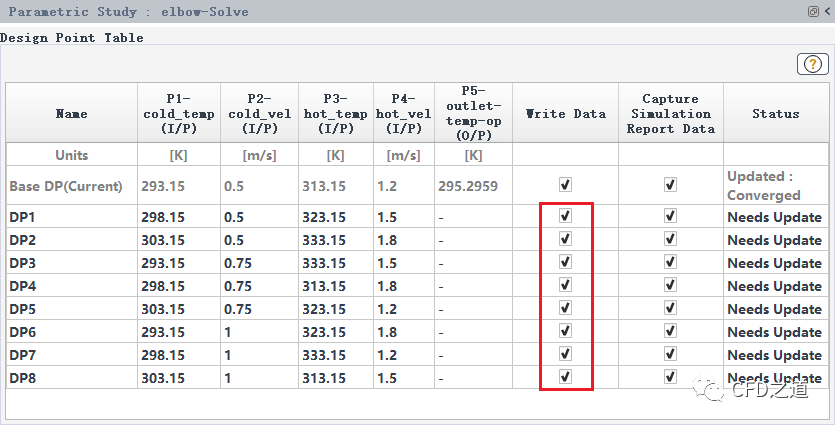
Task: Toggle Capture Simulation Report Data for DP6
Action: pos(670,331)
